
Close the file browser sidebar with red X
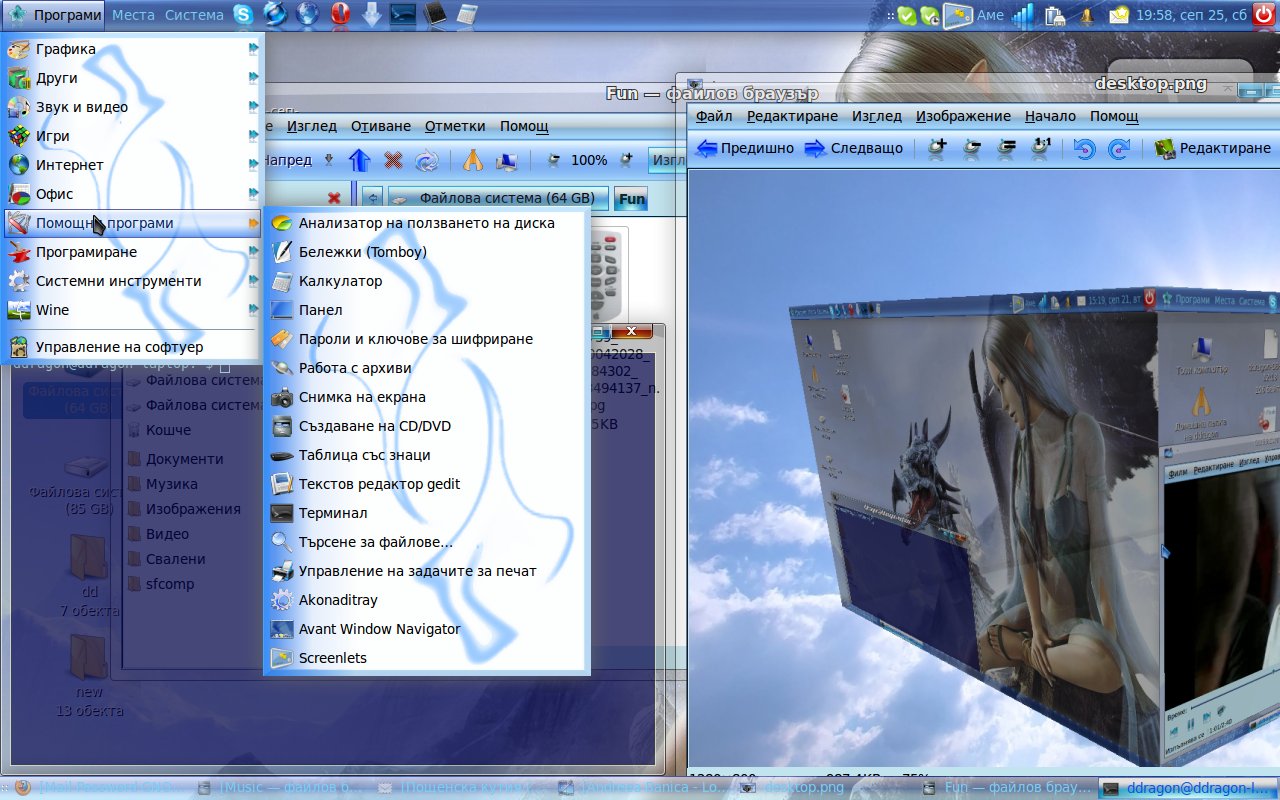(334, 198)
